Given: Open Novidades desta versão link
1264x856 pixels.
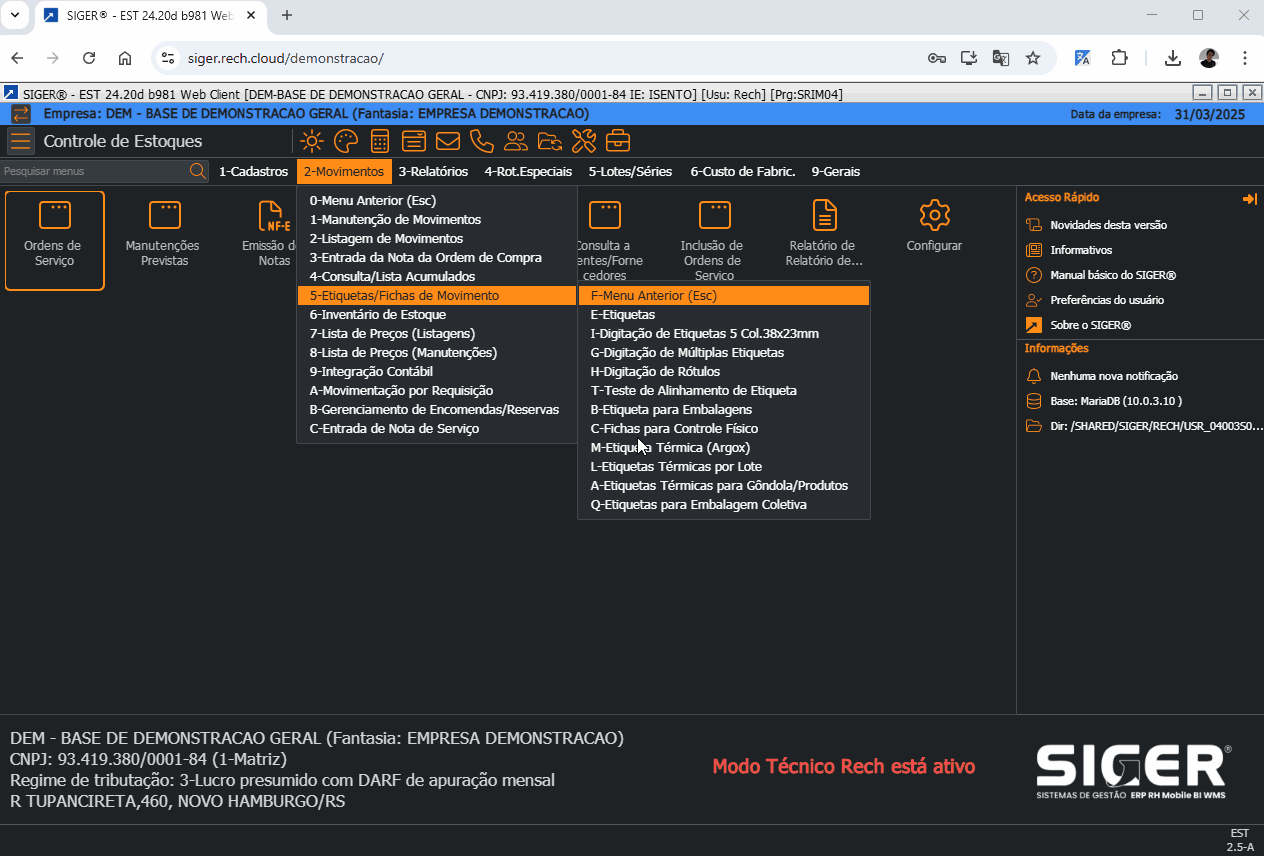Looking at the screenshot, I should [1108, 225].
